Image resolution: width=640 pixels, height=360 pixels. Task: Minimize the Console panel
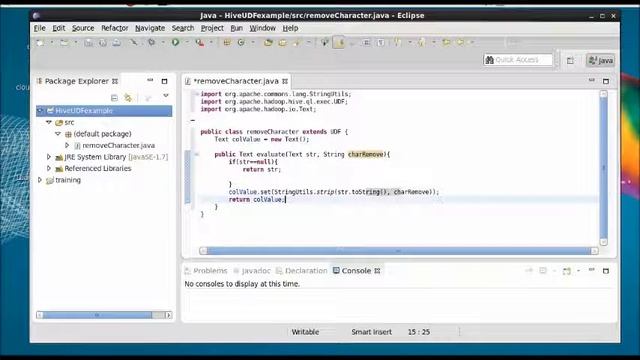591,270
